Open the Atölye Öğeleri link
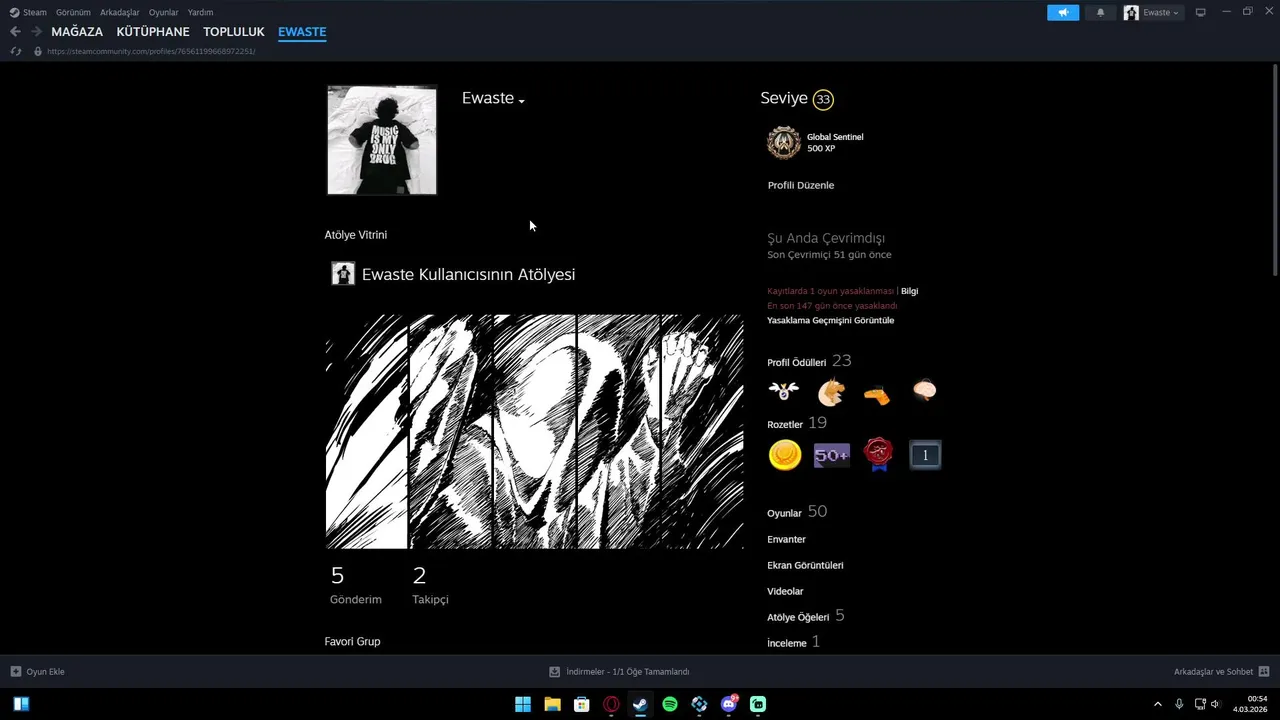The width and height of the screenshot is (1280, 720). (798, 617)
